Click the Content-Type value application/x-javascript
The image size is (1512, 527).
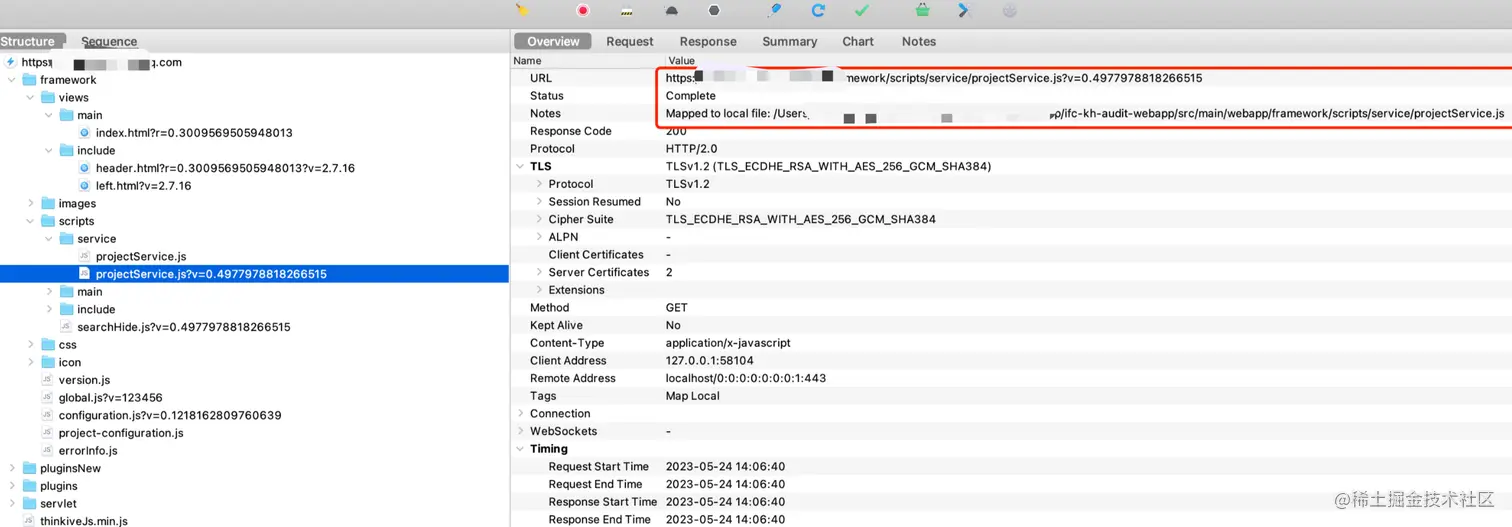coord(728,343)
